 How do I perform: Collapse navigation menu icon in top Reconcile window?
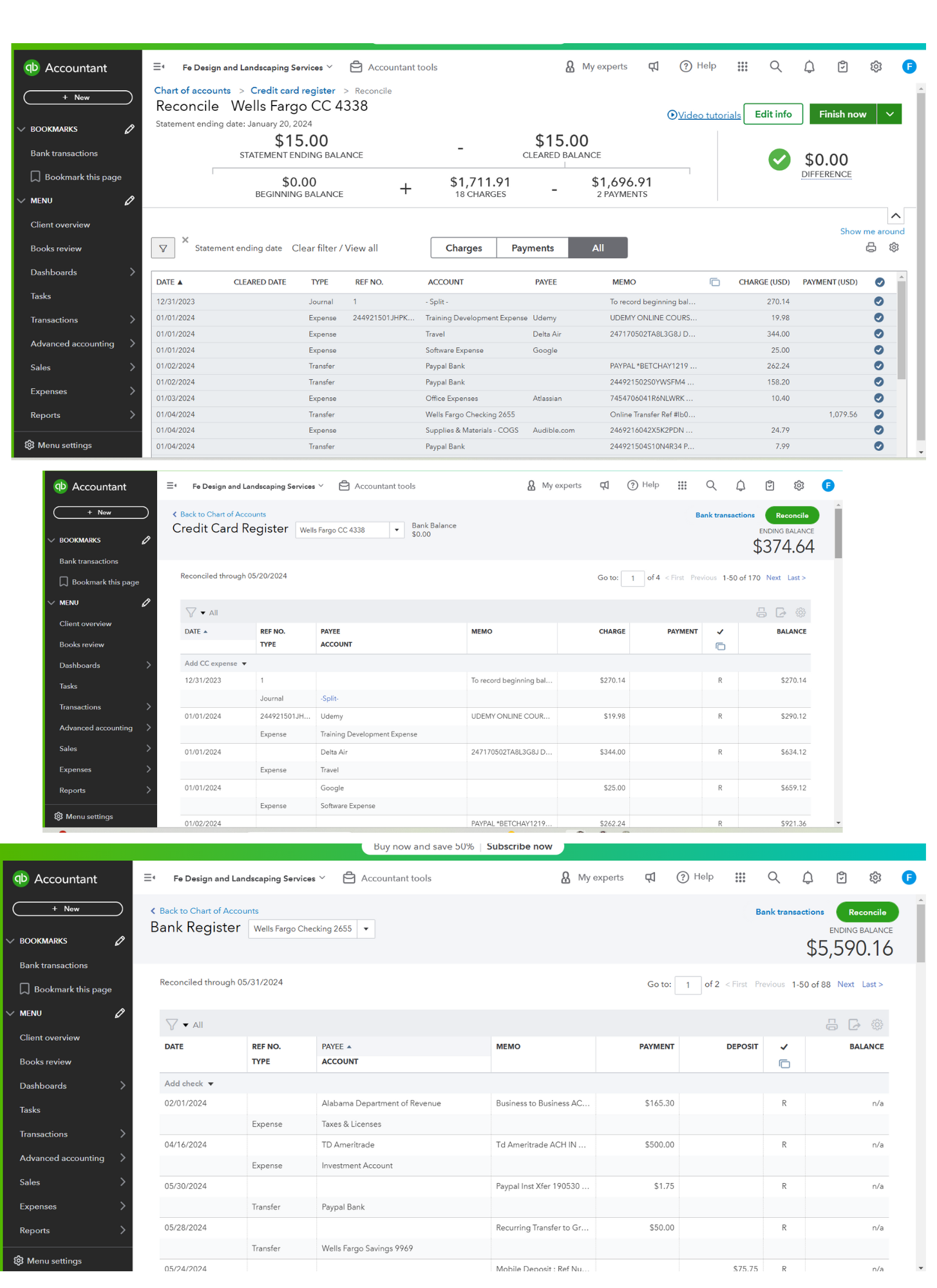point(159,66)
